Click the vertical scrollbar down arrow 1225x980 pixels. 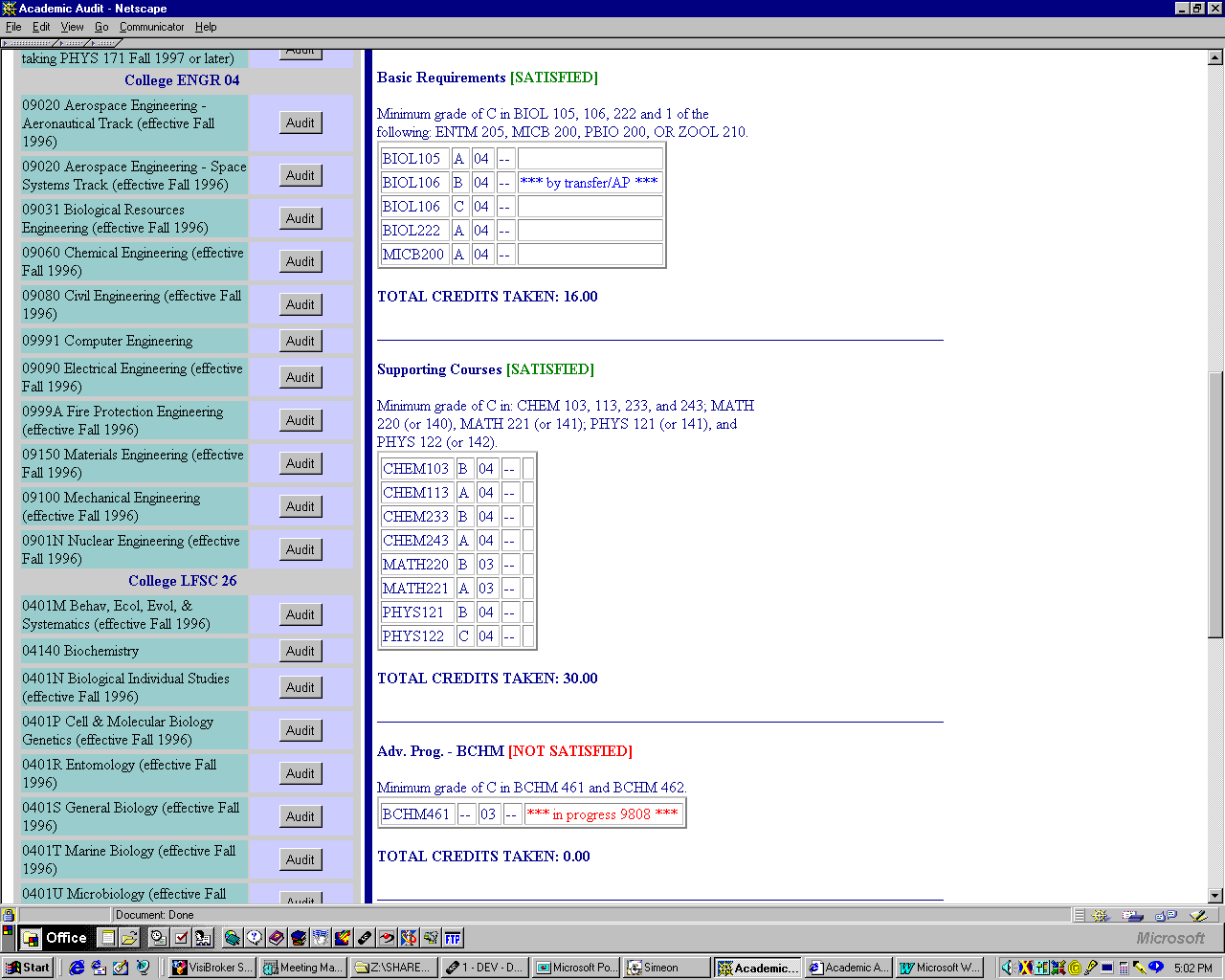(1215, 896)
